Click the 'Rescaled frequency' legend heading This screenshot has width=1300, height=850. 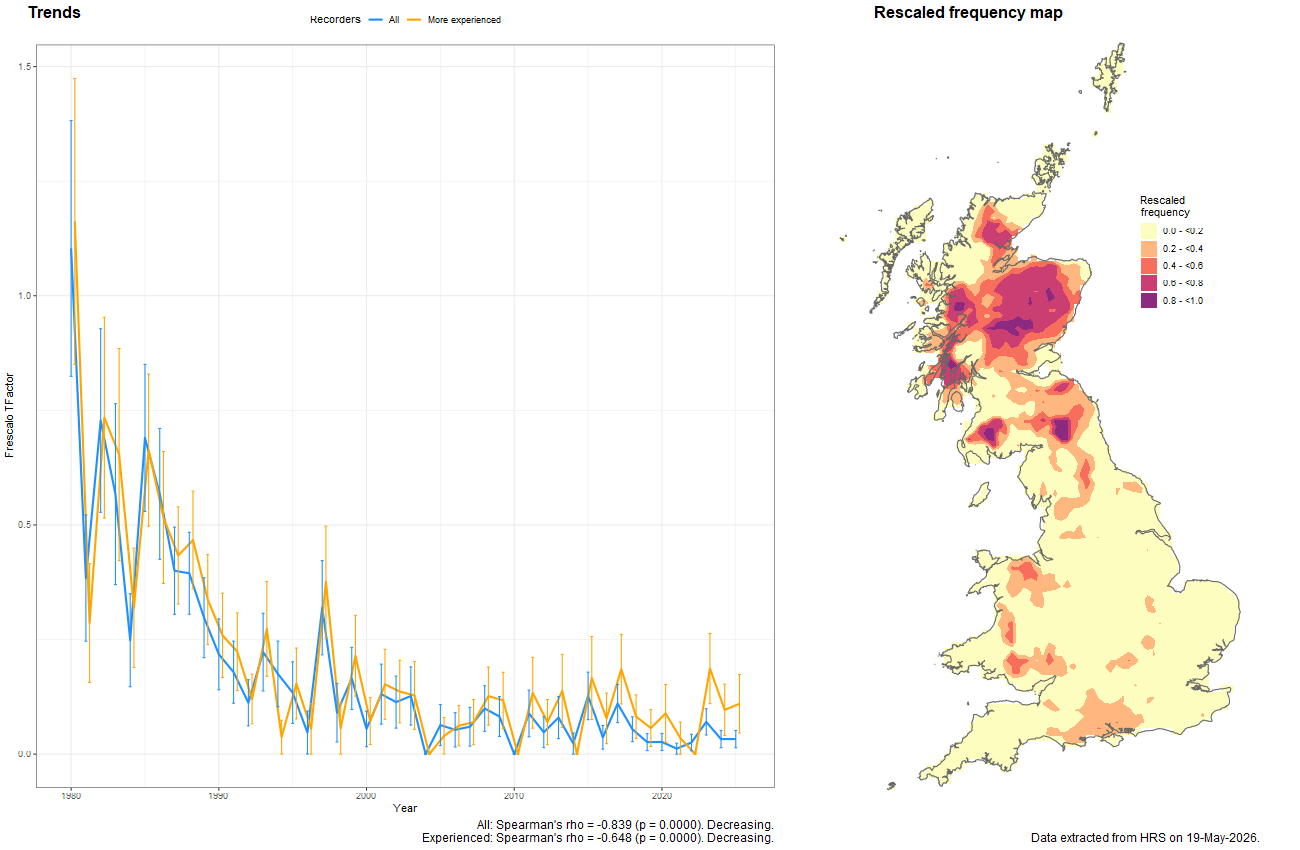pyautogui.click(x=1165, y=206)
